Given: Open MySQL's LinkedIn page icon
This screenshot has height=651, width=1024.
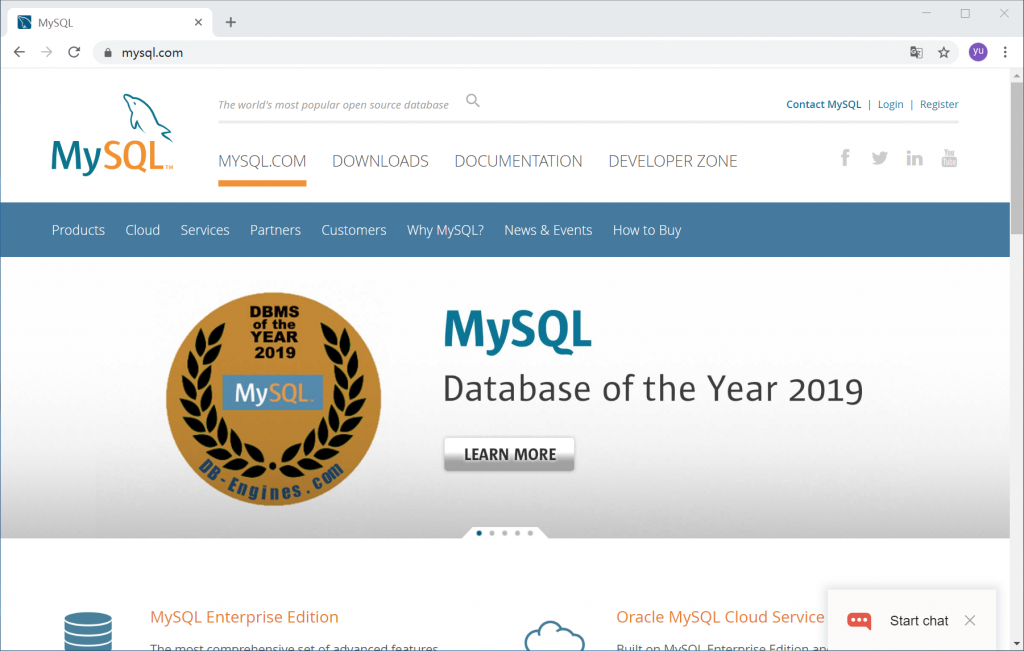Looking at the screenshot, I should coord(914,158).
